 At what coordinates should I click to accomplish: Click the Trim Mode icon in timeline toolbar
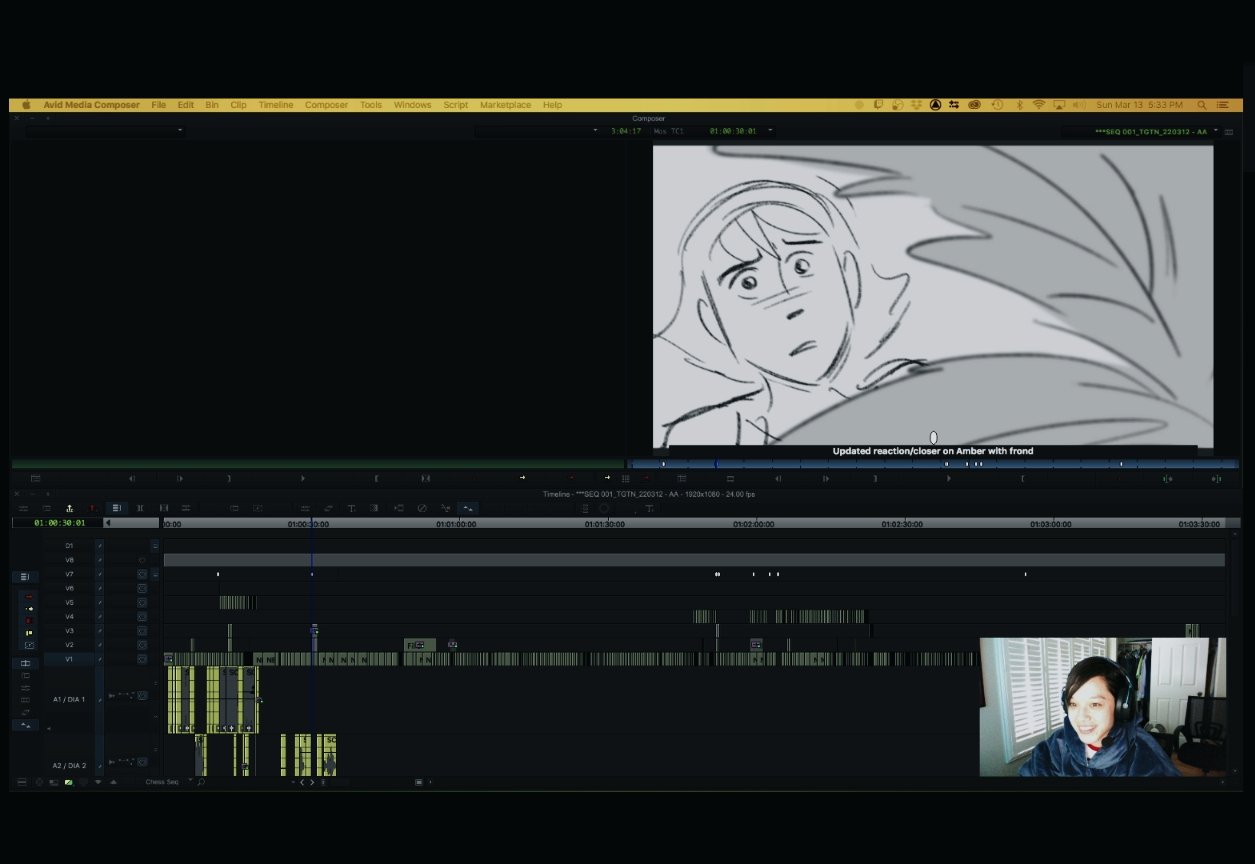(140, 508)
